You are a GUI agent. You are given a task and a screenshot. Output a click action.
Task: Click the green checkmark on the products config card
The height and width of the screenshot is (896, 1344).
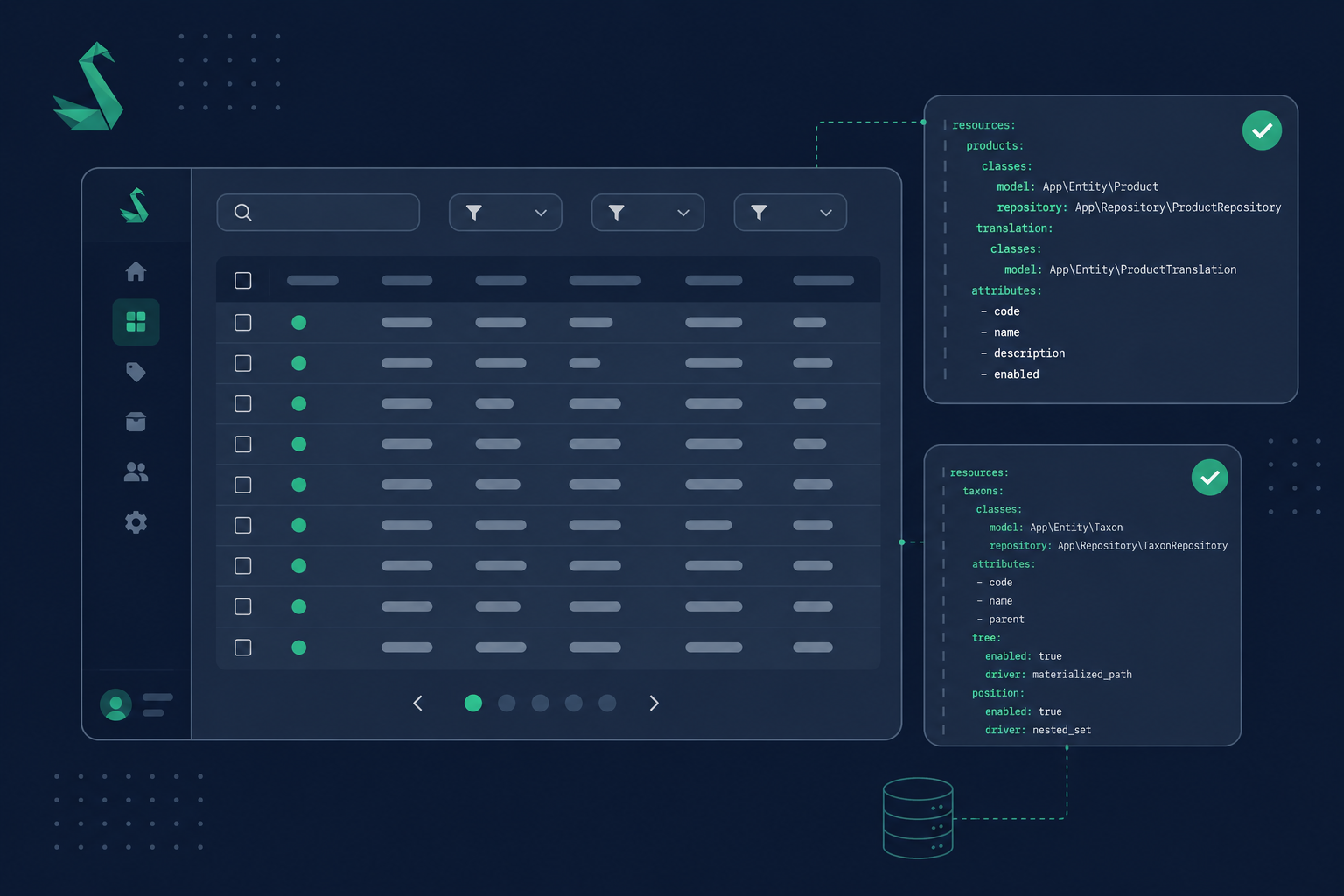pos(1262,130)
